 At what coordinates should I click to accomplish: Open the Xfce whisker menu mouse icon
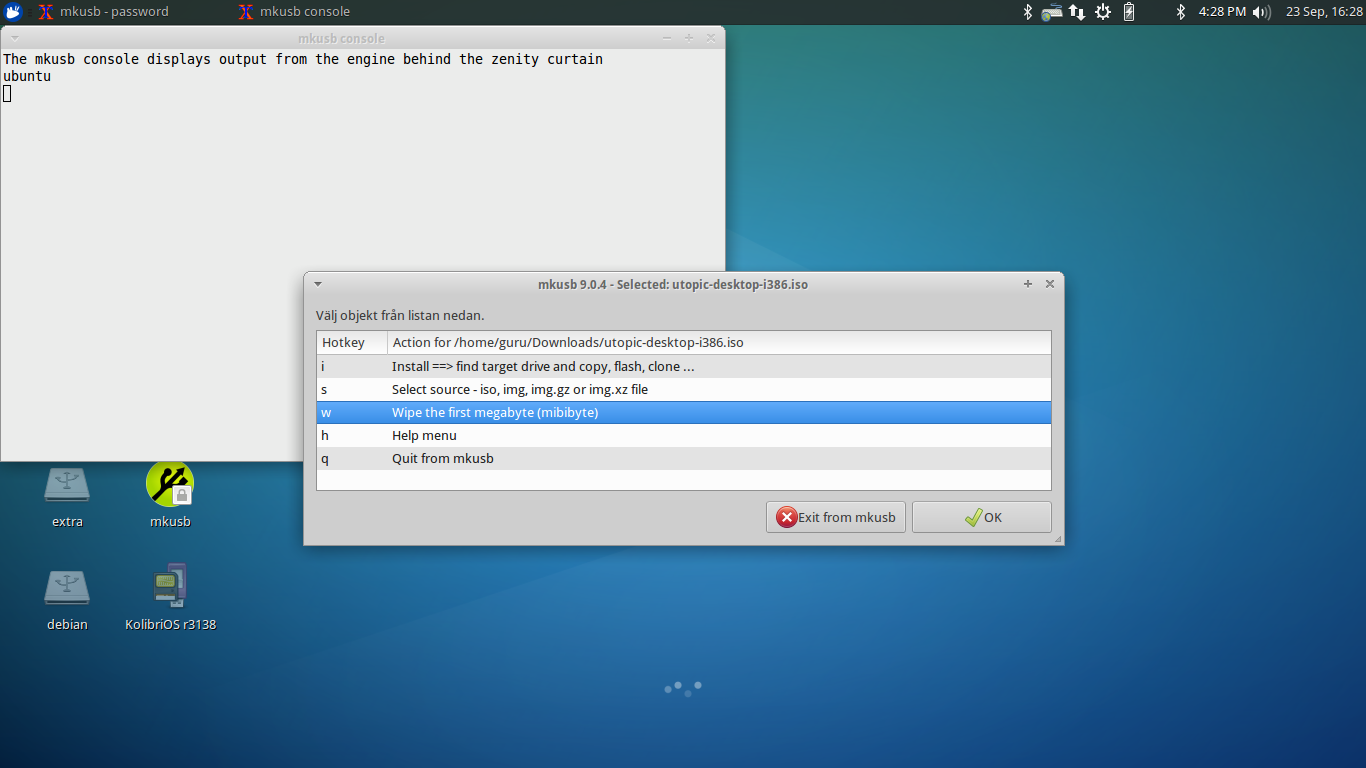coord(13,12)
